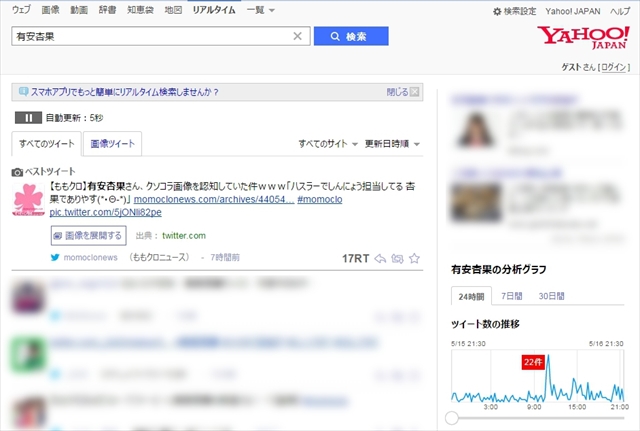The image size is (640, 431).
Task: Click the ログイン link
Action: (614, 67)
